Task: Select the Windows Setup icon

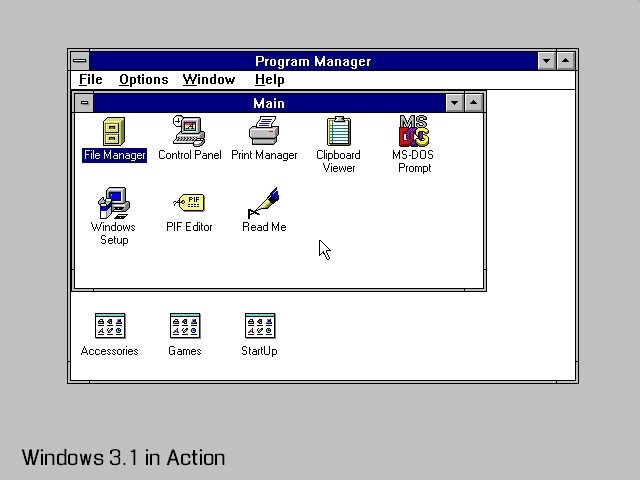Action: point(113,203)
